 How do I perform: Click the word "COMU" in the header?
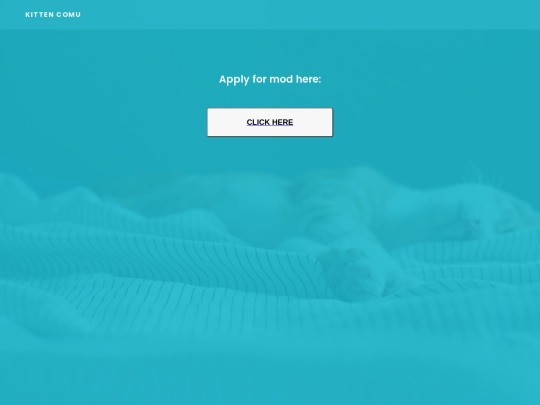[69, 14]
